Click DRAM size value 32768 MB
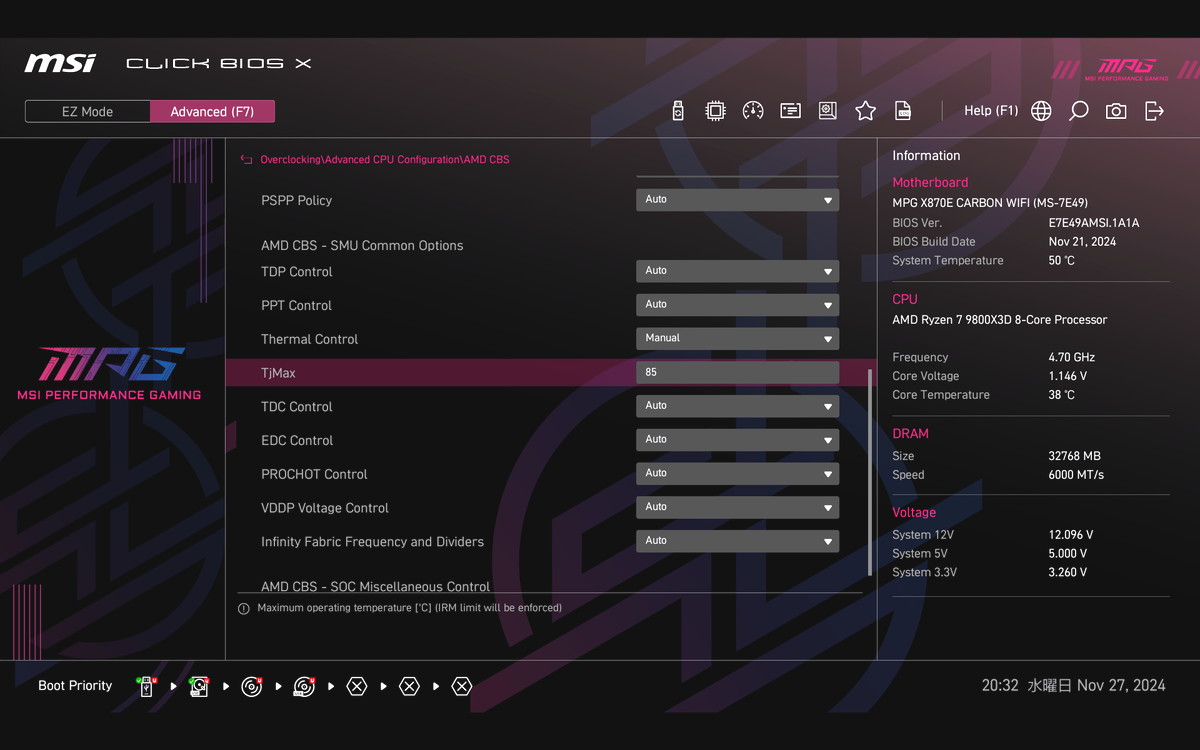1200x750 pixels. tap(1074, 456)
